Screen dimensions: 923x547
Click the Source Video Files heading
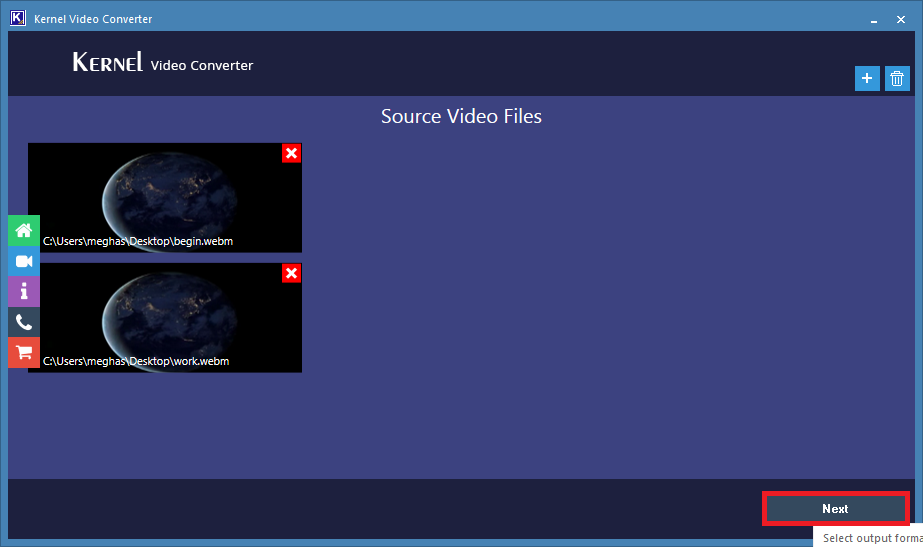pyautogui.click(x=461, y=117)
